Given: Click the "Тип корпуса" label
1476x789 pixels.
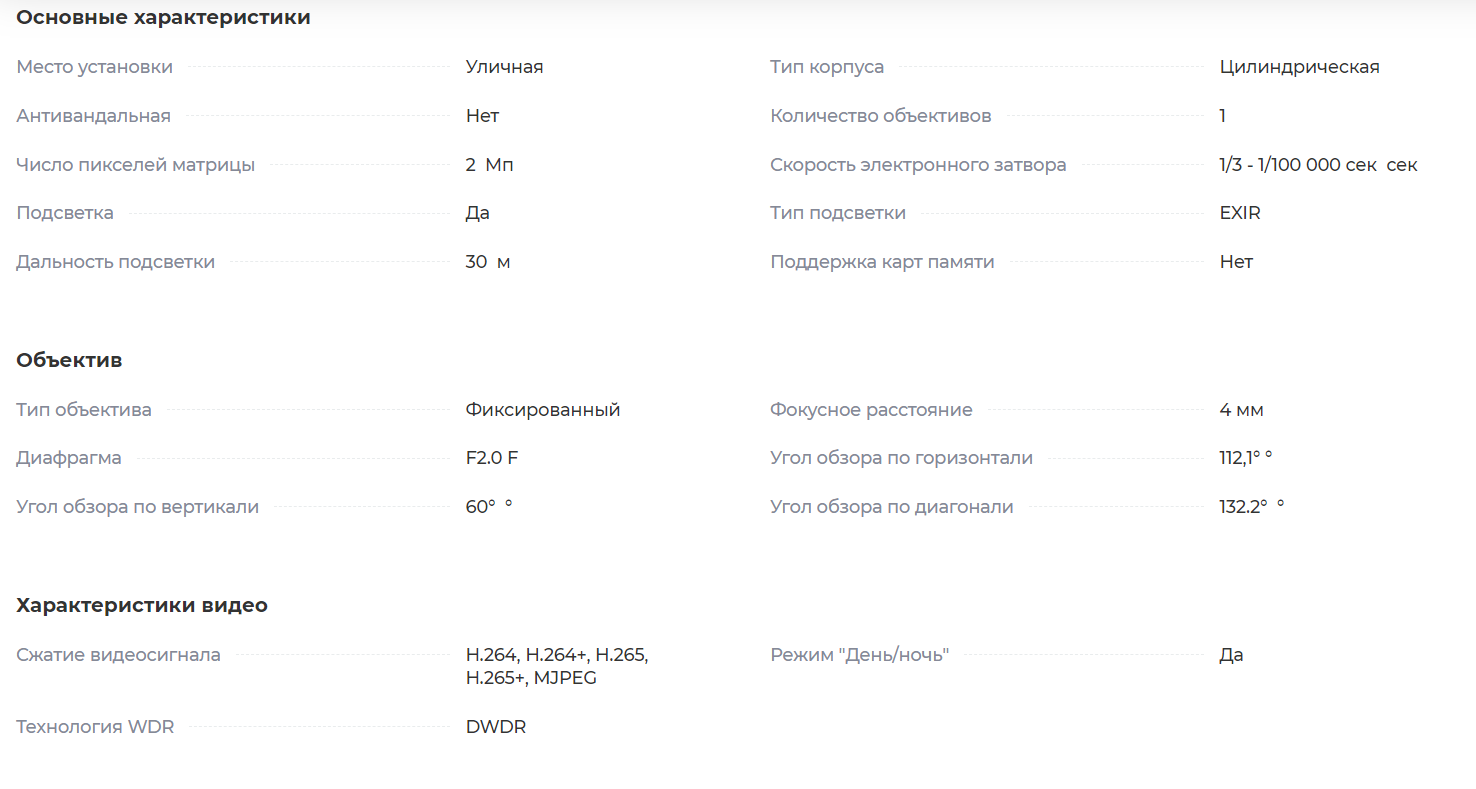Looking at the screenshot, I should coord(826,67).
